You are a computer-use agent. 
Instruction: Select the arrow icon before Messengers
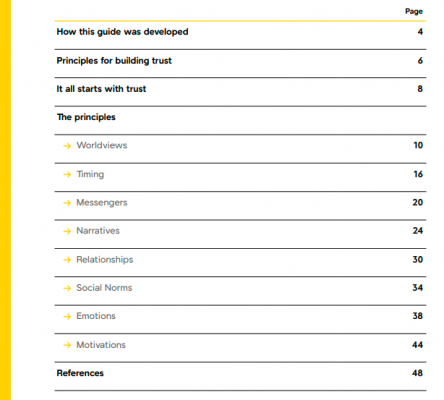point(67,203)
